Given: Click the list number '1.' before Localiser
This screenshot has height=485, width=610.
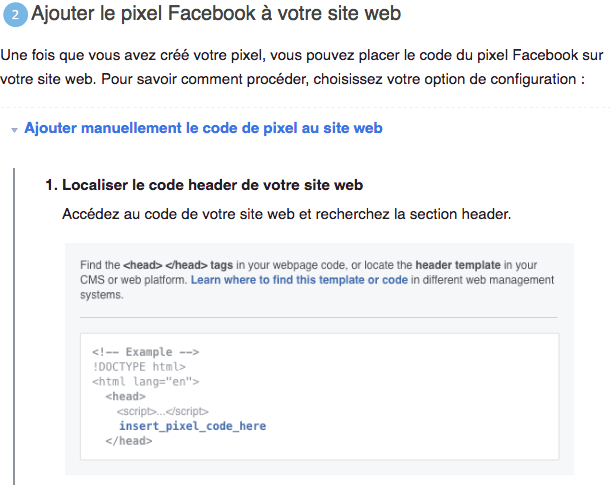Looking at the screenshot, I should (51, 185).
